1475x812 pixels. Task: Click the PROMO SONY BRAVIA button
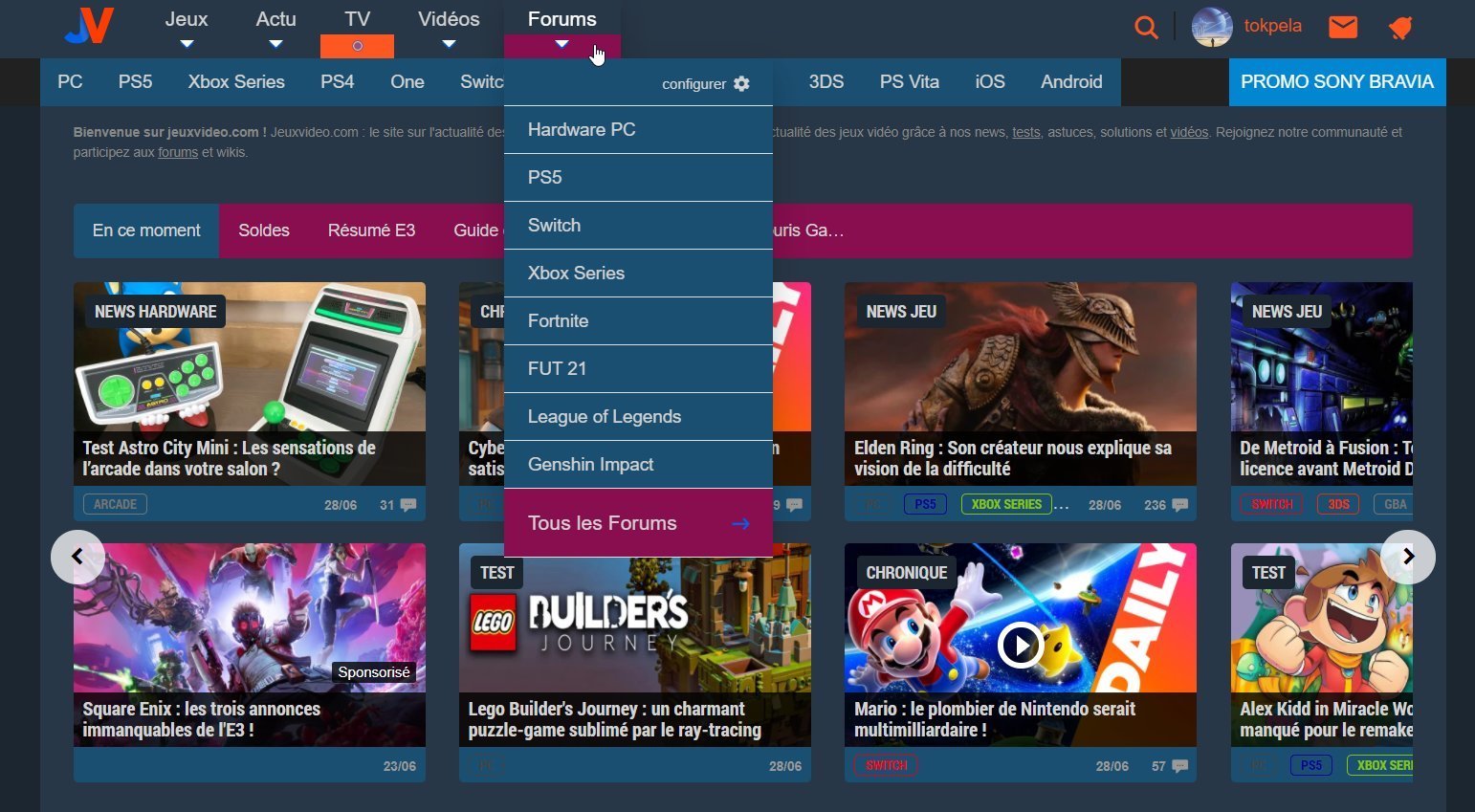(1337, 82)
